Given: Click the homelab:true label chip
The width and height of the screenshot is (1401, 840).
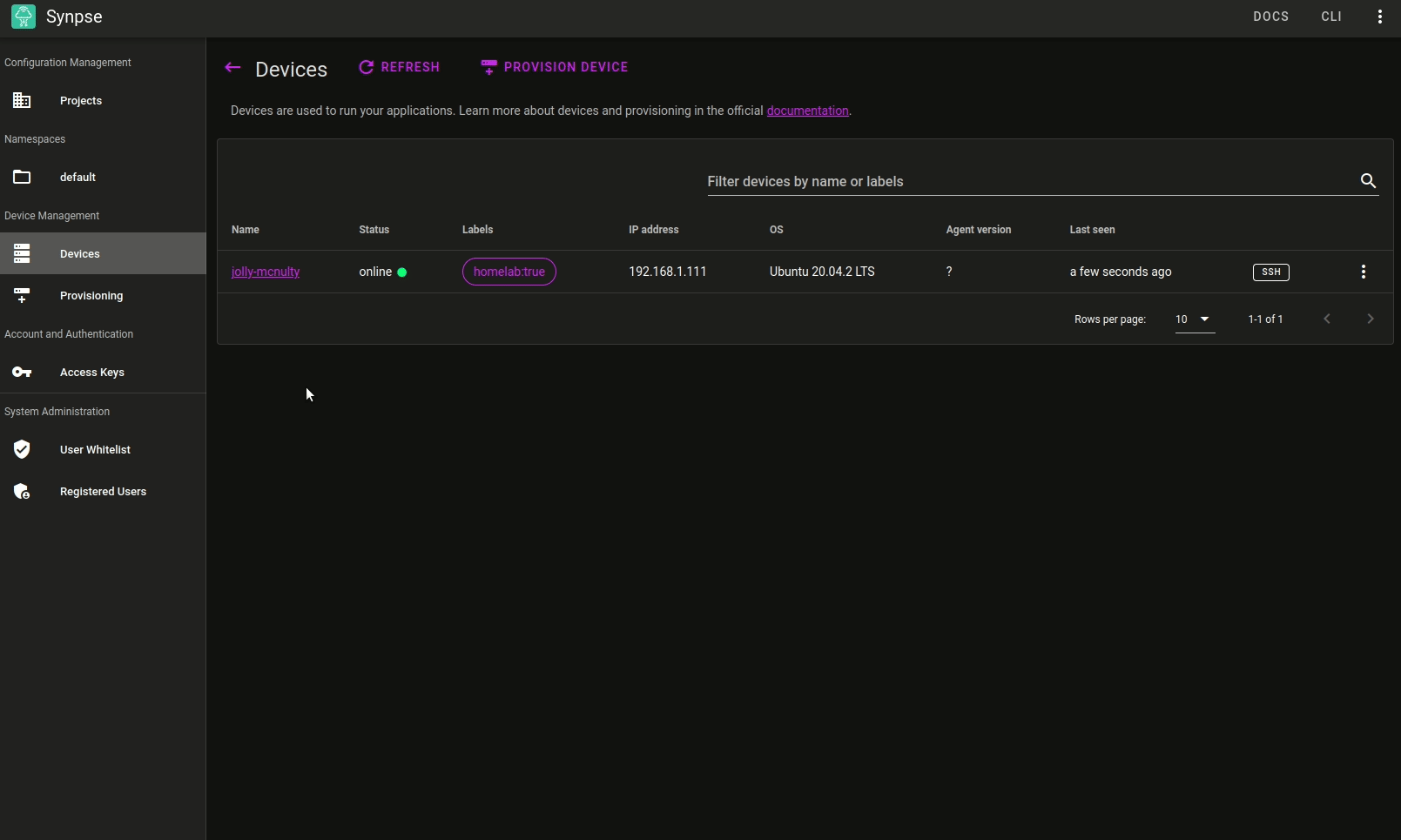Looking at the screenshot, I should pos(509,272).
